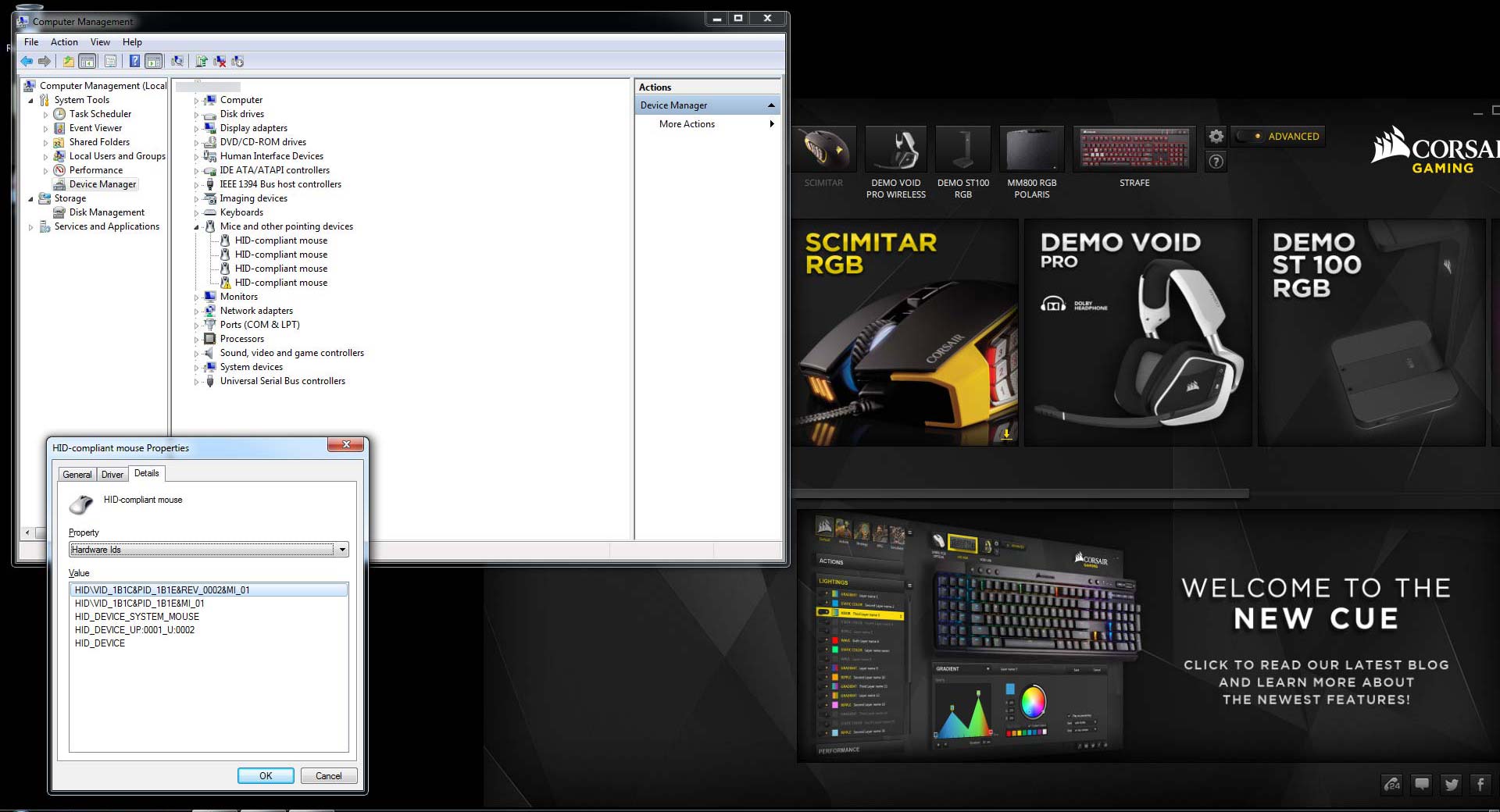Collapse the System Tools tree node
Viewport: 1500px width, 812px height.
coord(31,101)
